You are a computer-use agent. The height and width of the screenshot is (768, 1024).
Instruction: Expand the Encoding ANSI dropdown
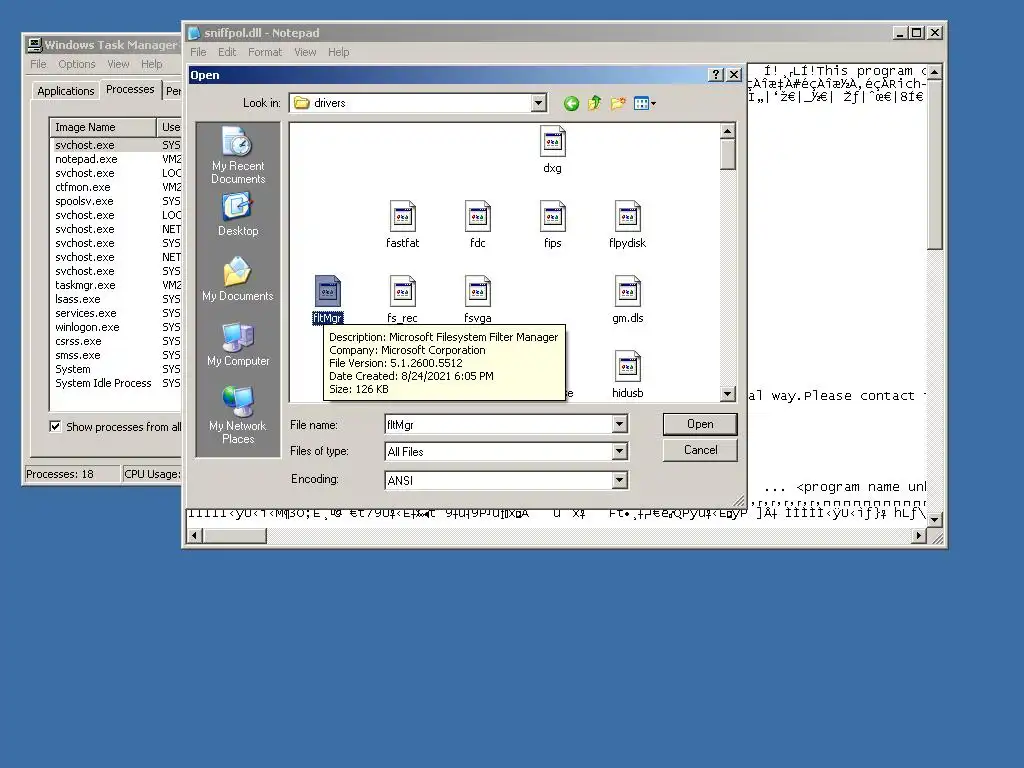pyautogui.click(x=619, y=481)
